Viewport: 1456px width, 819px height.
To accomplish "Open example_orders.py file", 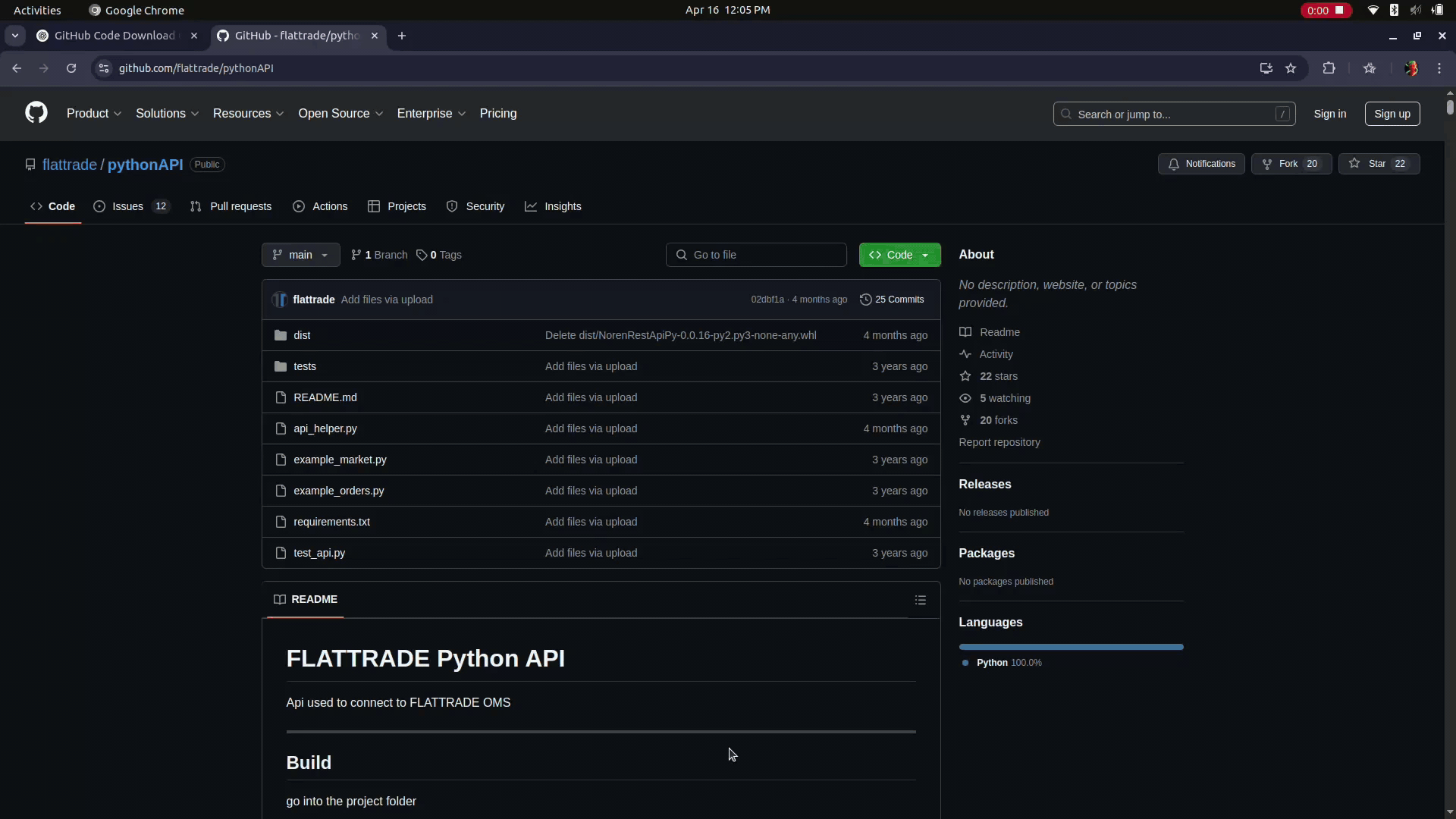I will 339,491.
